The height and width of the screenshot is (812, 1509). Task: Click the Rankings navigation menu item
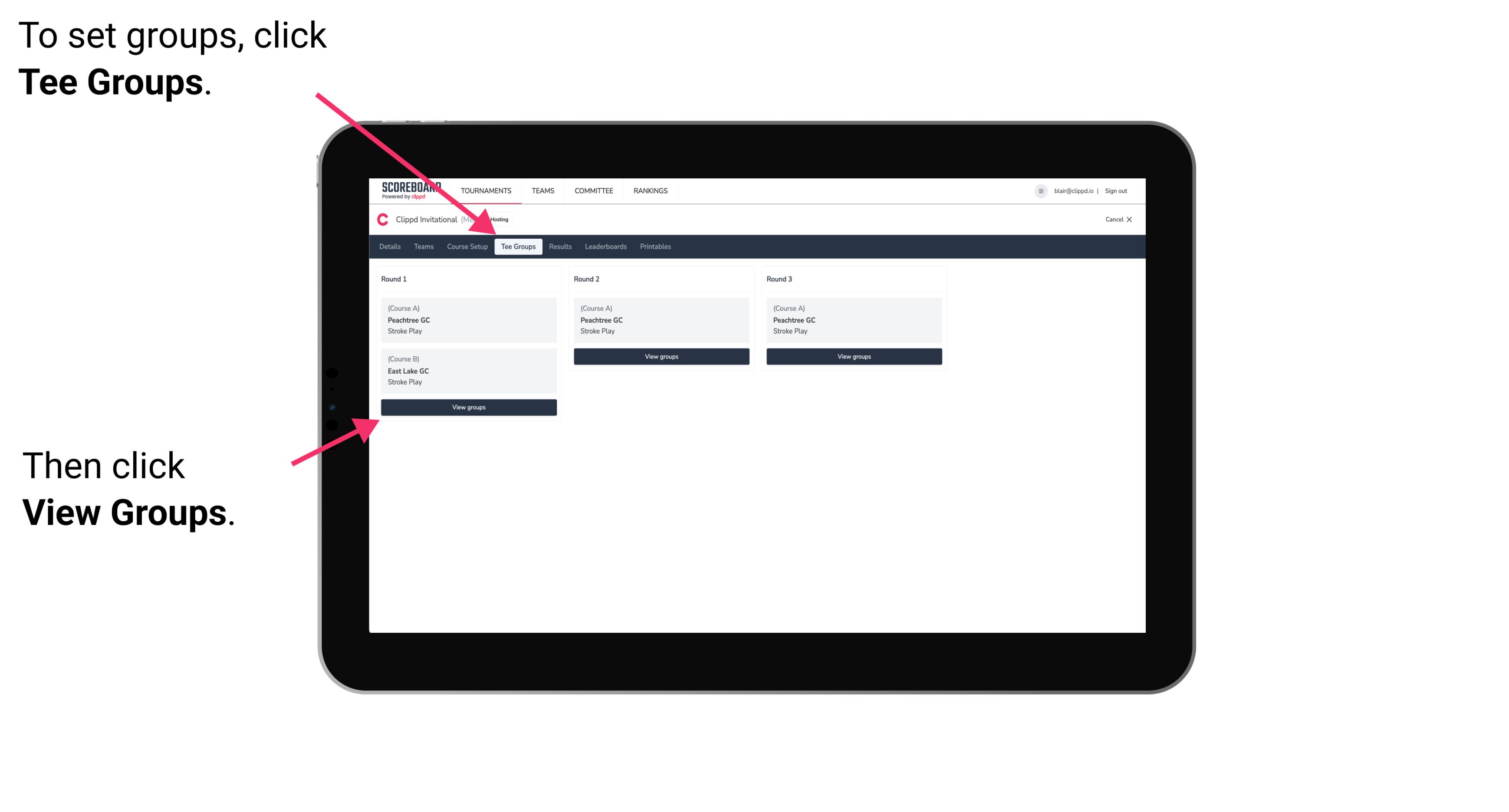(650, 190)
